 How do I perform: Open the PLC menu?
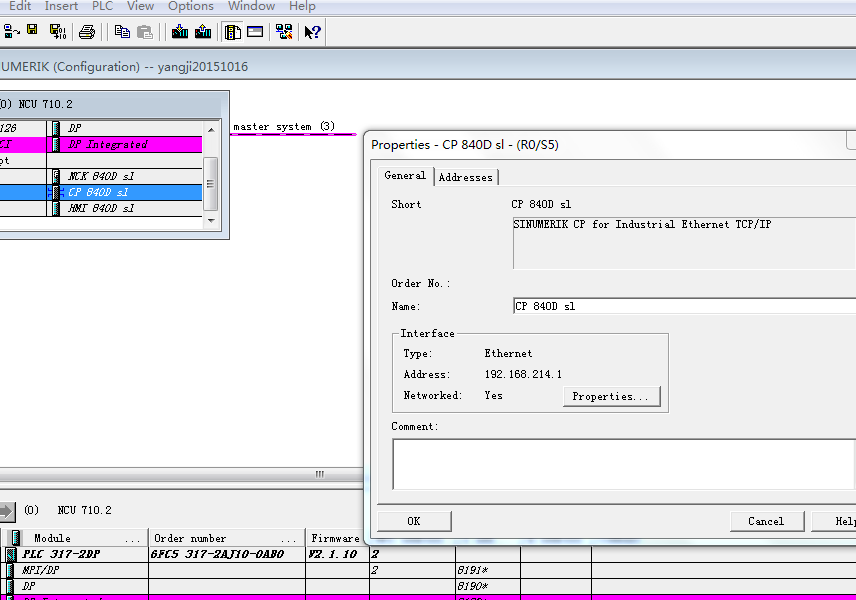(x=102, y=6)
